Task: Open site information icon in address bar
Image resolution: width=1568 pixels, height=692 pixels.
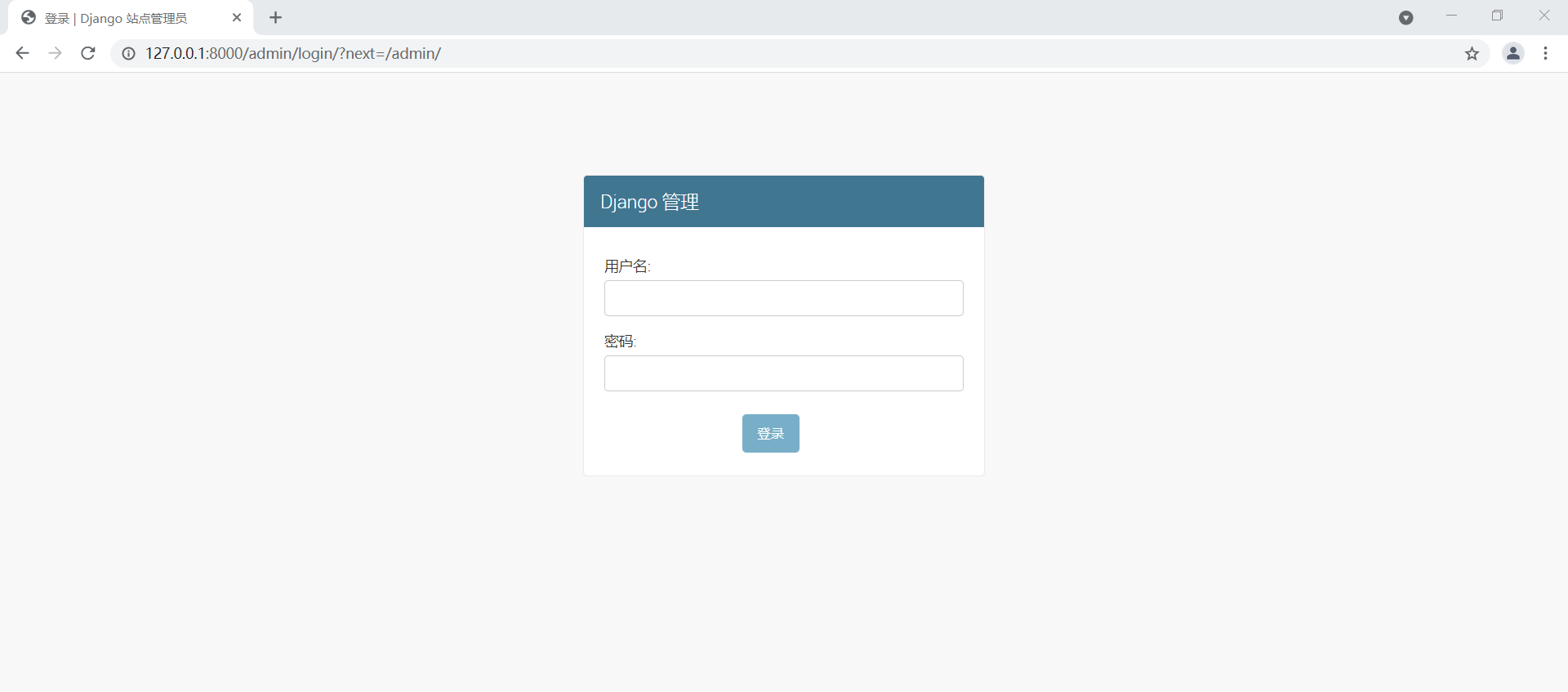Action: coord(128,53)
